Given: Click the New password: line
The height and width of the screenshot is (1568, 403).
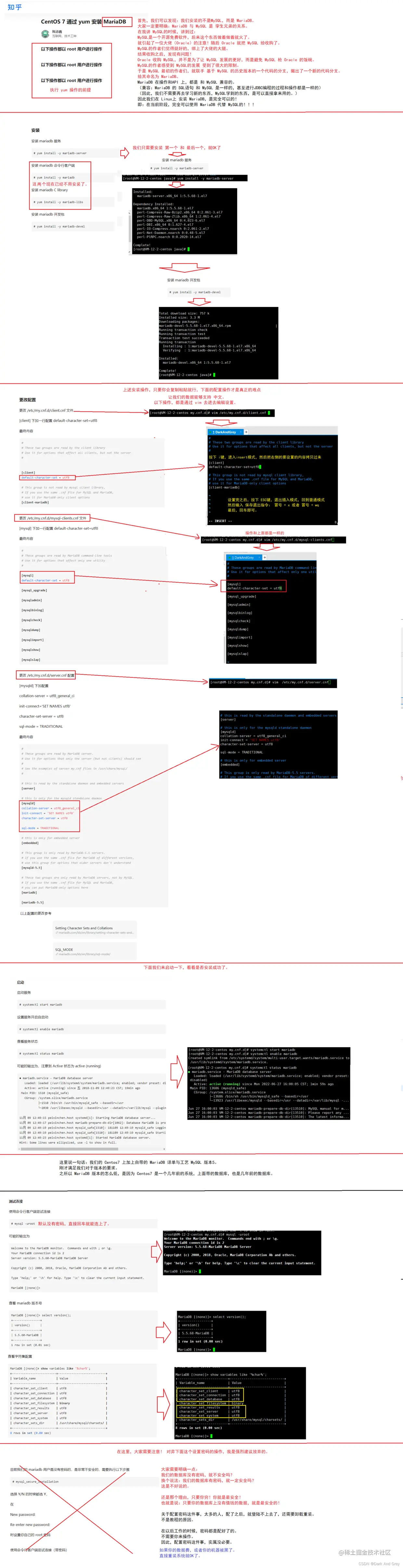Looking at the screenshot, I should pyautogui.click(x=22, y=1514).
